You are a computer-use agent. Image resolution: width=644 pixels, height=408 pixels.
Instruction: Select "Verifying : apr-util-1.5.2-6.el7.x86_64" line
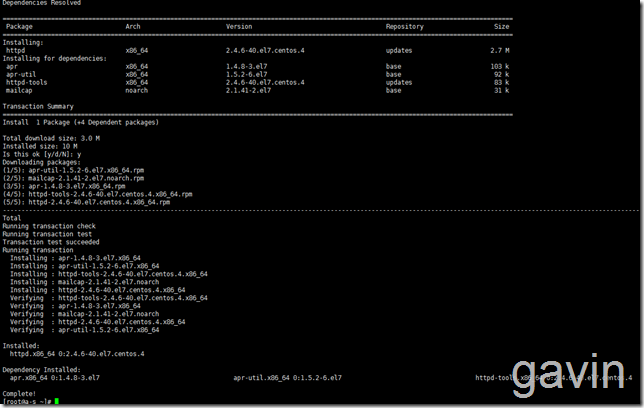coord(85,330)
